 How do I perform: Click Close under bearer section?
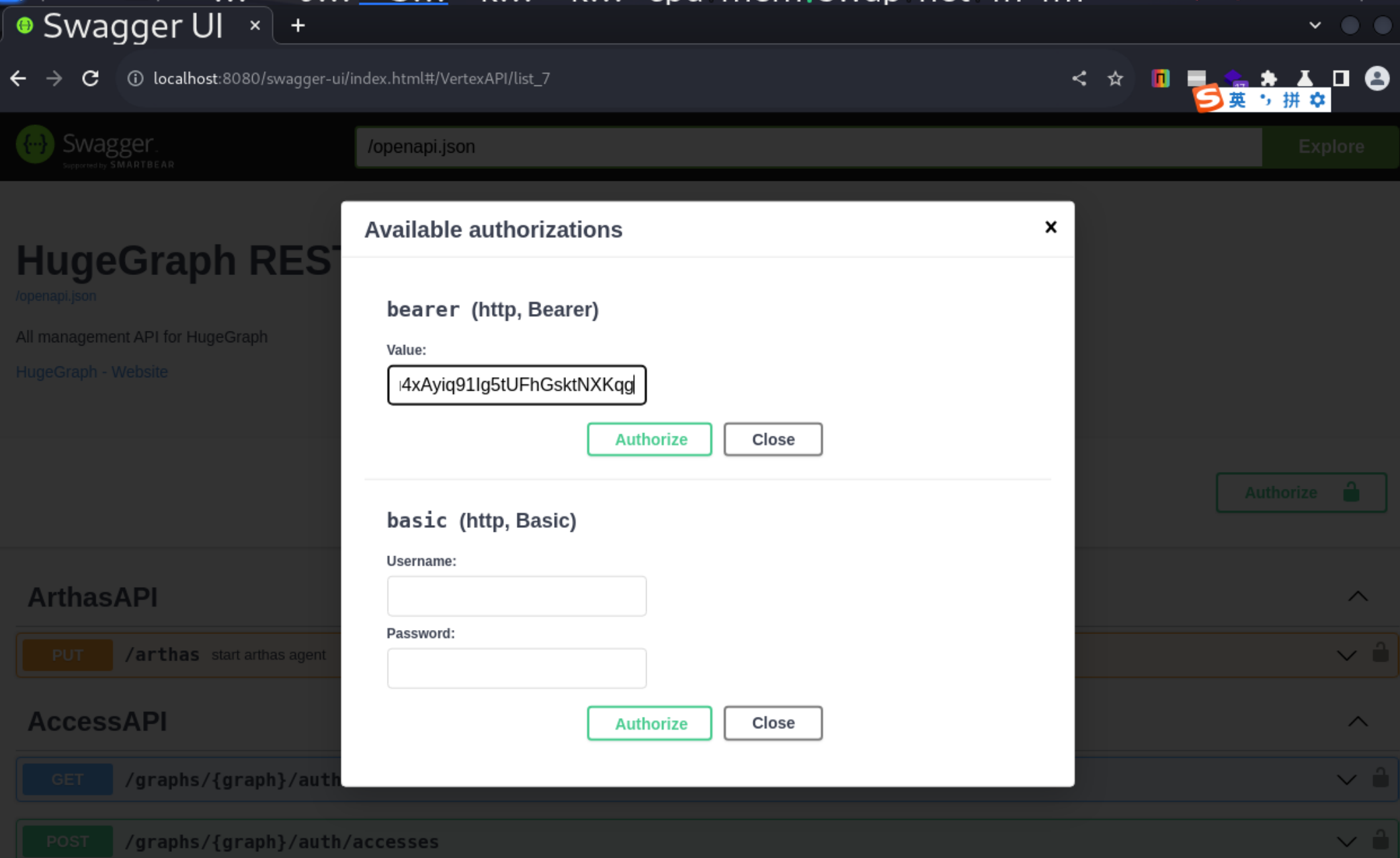772,439
